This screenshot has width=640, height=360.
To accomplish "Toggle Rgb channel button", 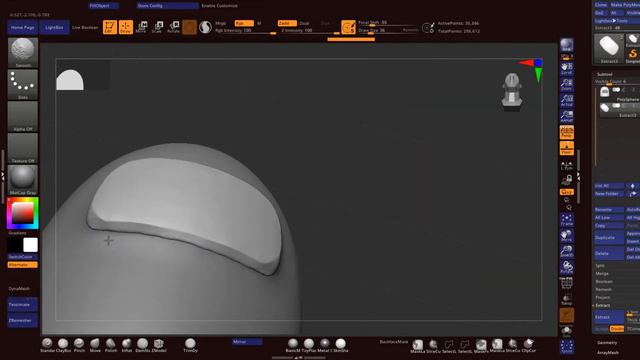I will (244, 23).
